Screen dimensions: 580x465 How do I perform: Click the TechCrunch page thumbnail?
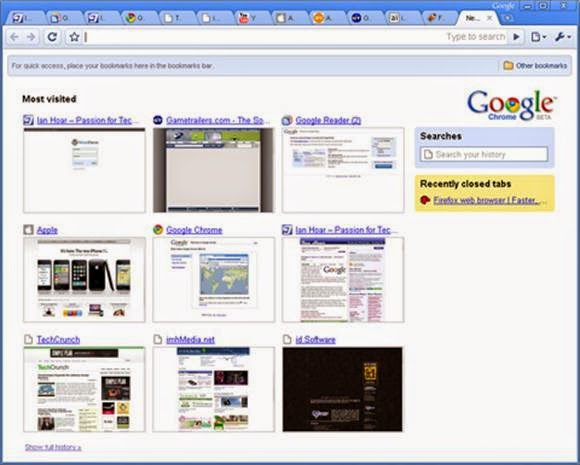(84, 389)
